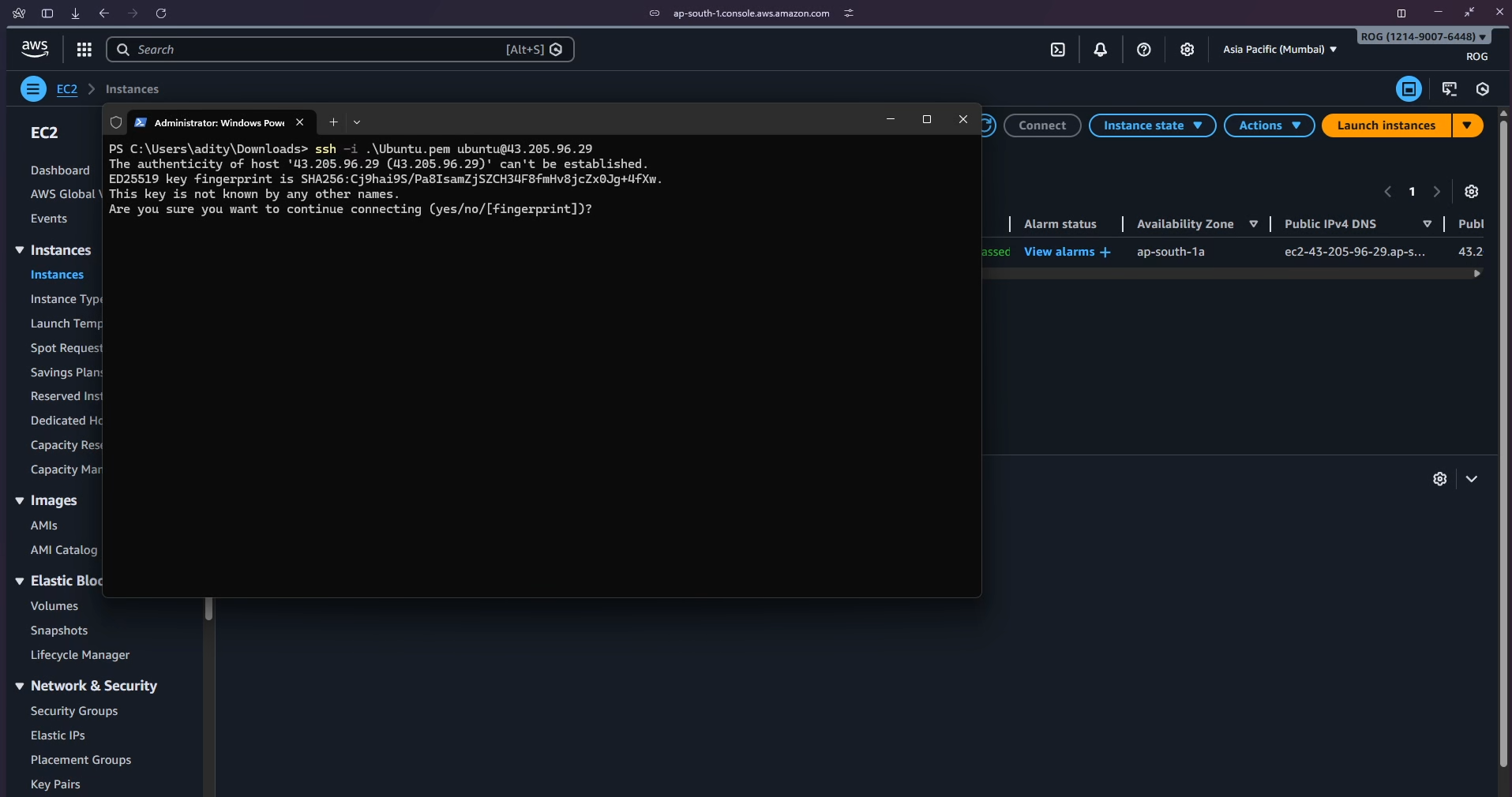
Task: Open the Asia Pacific (Mumbai) region selector
Action: click(1279, 49)
